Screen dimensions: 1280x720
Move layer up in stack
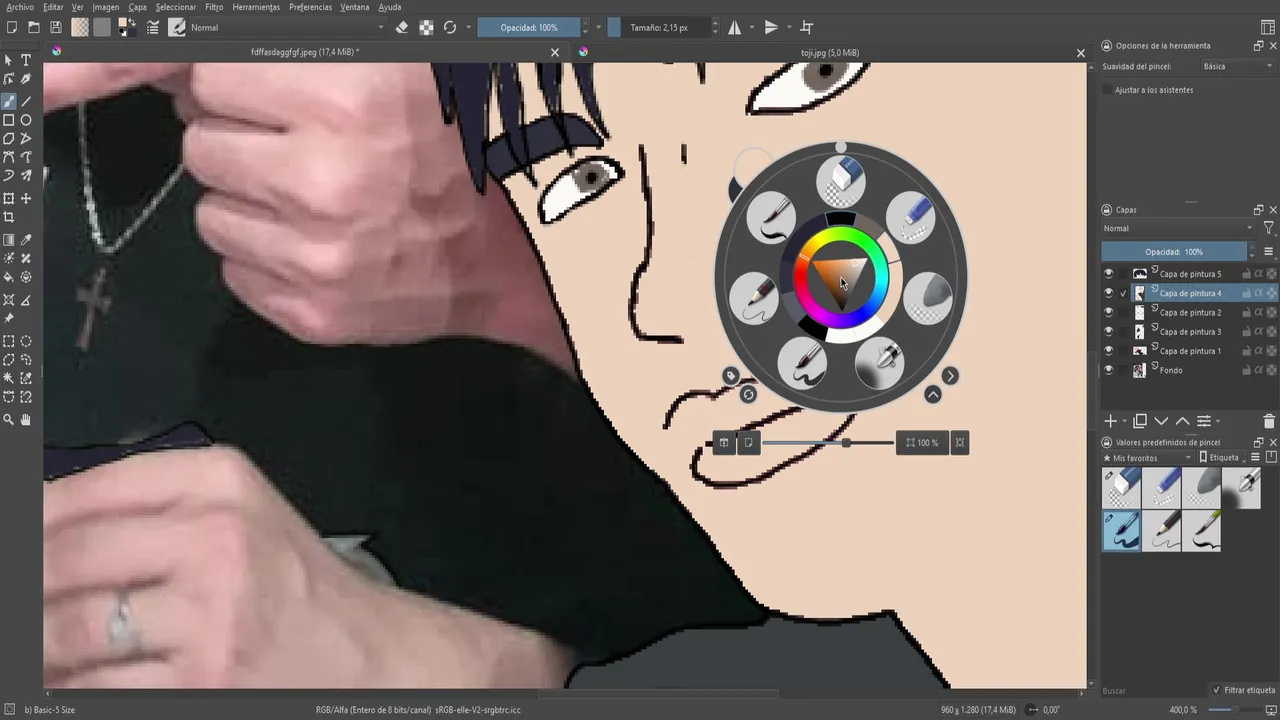(x=1182, y=421)
